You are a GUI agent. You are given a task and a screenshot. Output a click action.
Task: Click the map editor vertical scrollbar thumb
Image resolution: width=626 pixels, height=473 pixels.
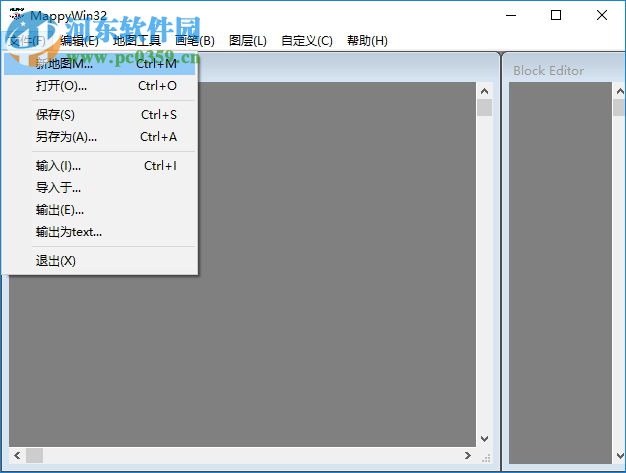point(484,108)
